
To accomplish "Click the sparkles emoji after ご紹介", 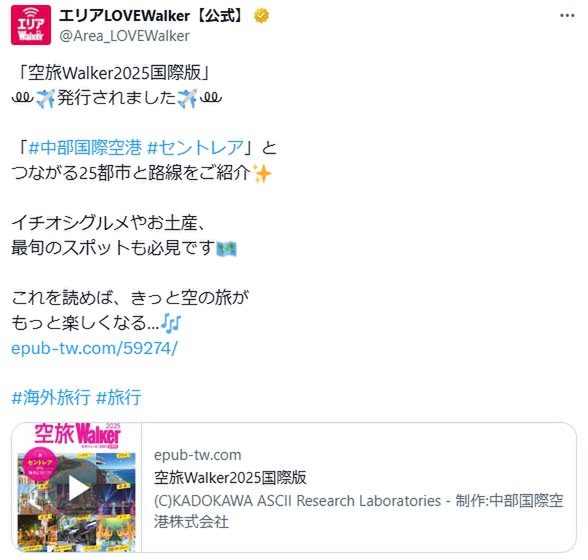I will point(262,173).
